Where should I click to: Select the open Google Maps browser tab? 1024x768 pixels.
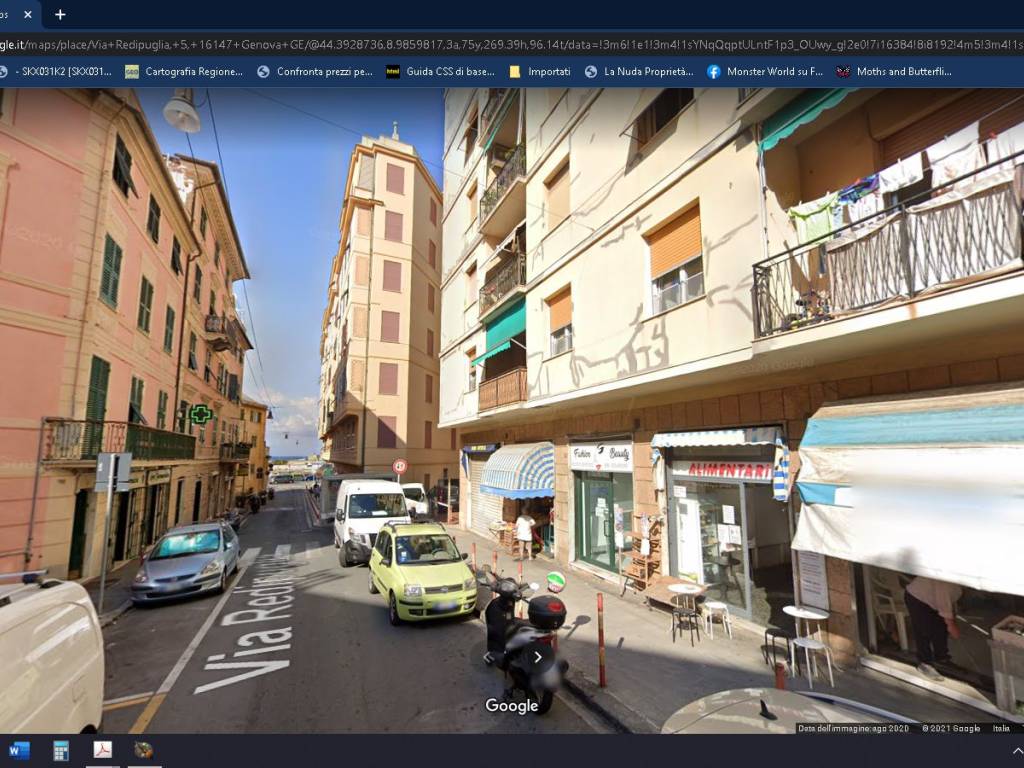8,14
